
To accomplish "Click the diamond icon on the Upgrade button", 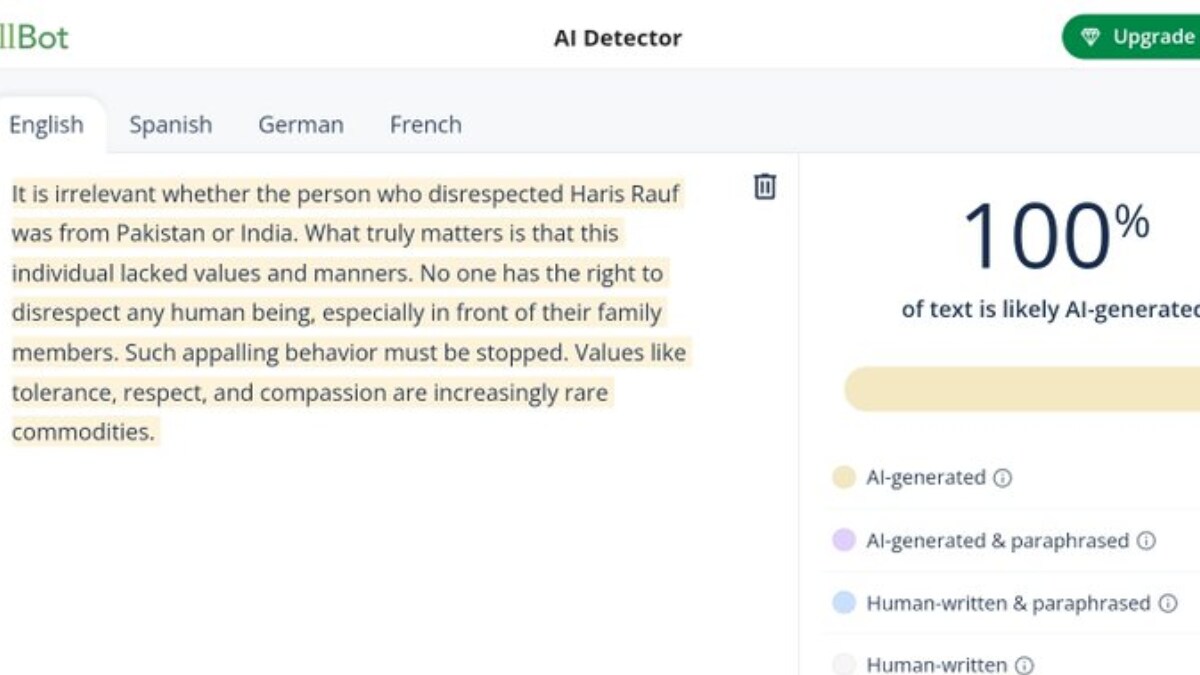I will [x=1091, y=38].
